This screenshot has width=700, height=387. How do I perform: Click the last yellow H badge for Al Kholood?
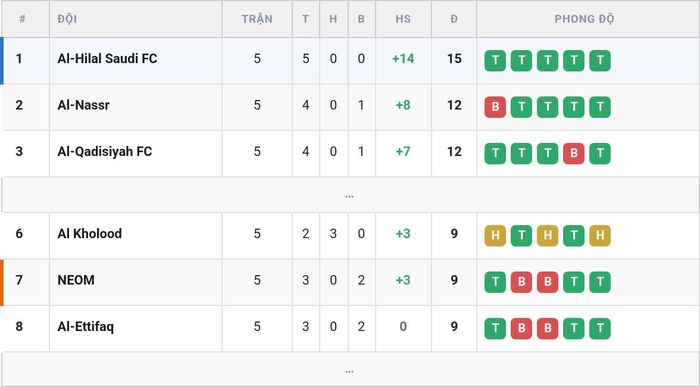pos(600,235)
